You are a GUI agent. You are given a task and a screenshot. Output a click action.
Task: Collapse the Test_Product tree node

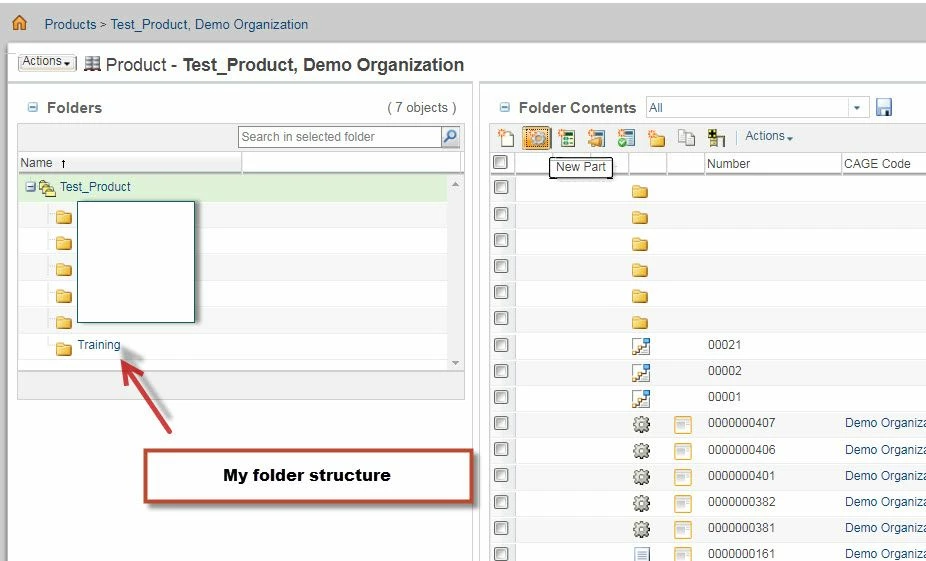coord(31,187)
